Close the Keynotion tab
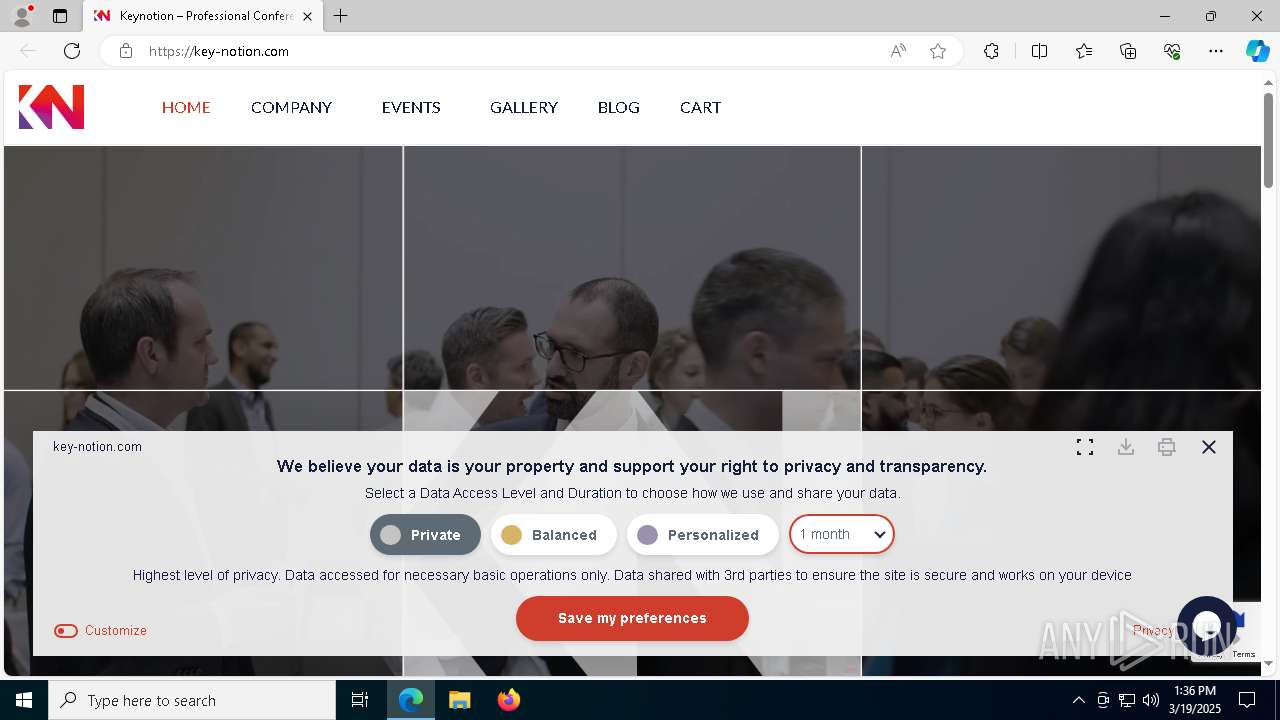 307,16
